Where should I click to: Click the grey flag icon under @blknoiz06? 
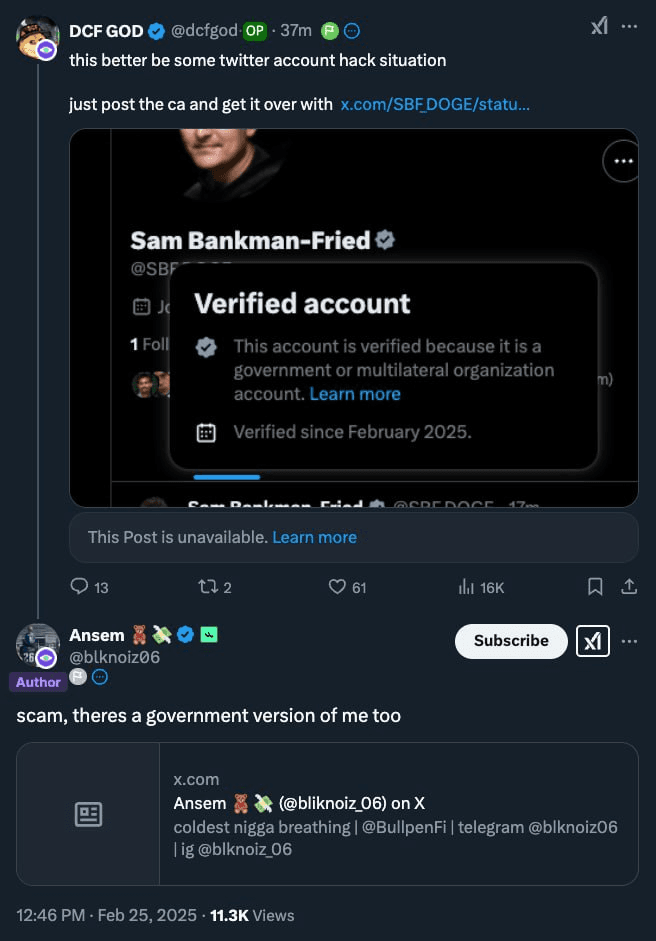[x=78, y=677]
